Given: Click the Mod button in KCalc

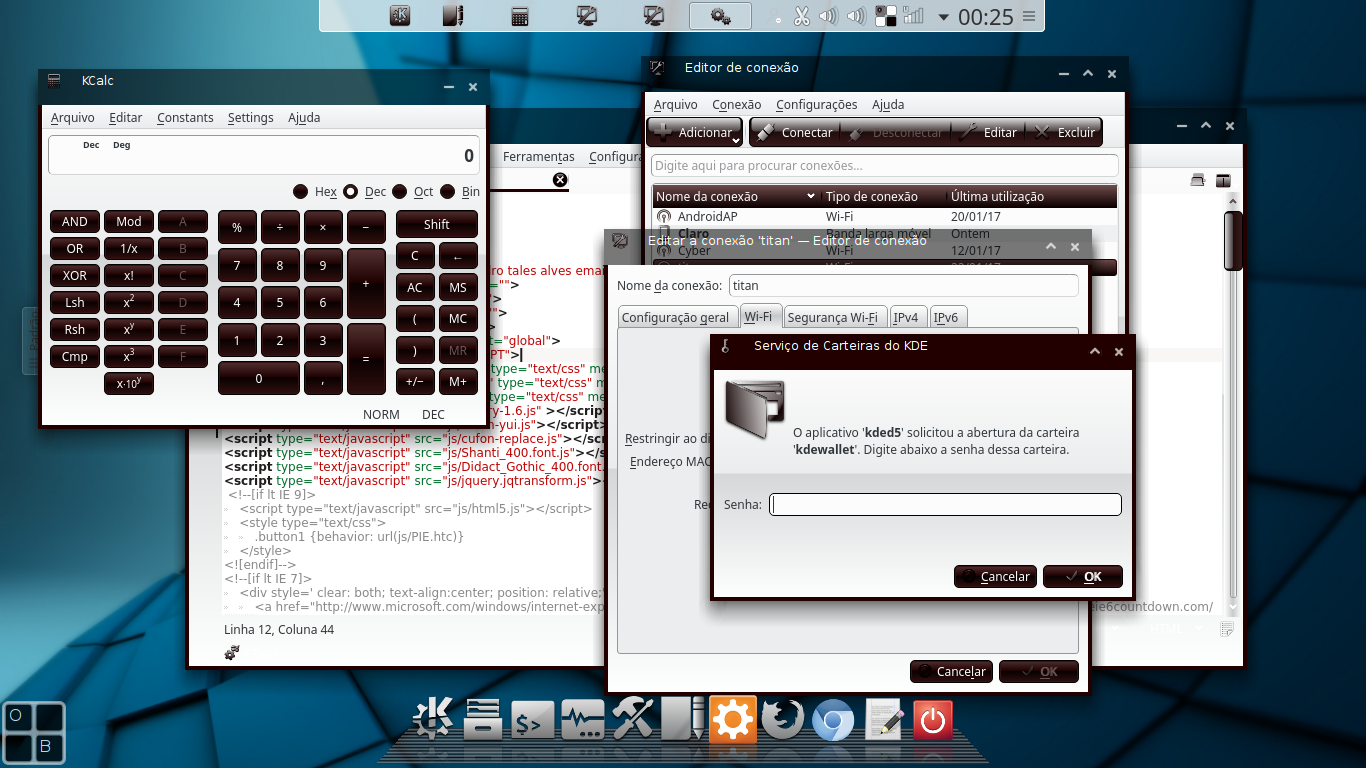Looking at the screenshot, I should click(x=129, y=222).
